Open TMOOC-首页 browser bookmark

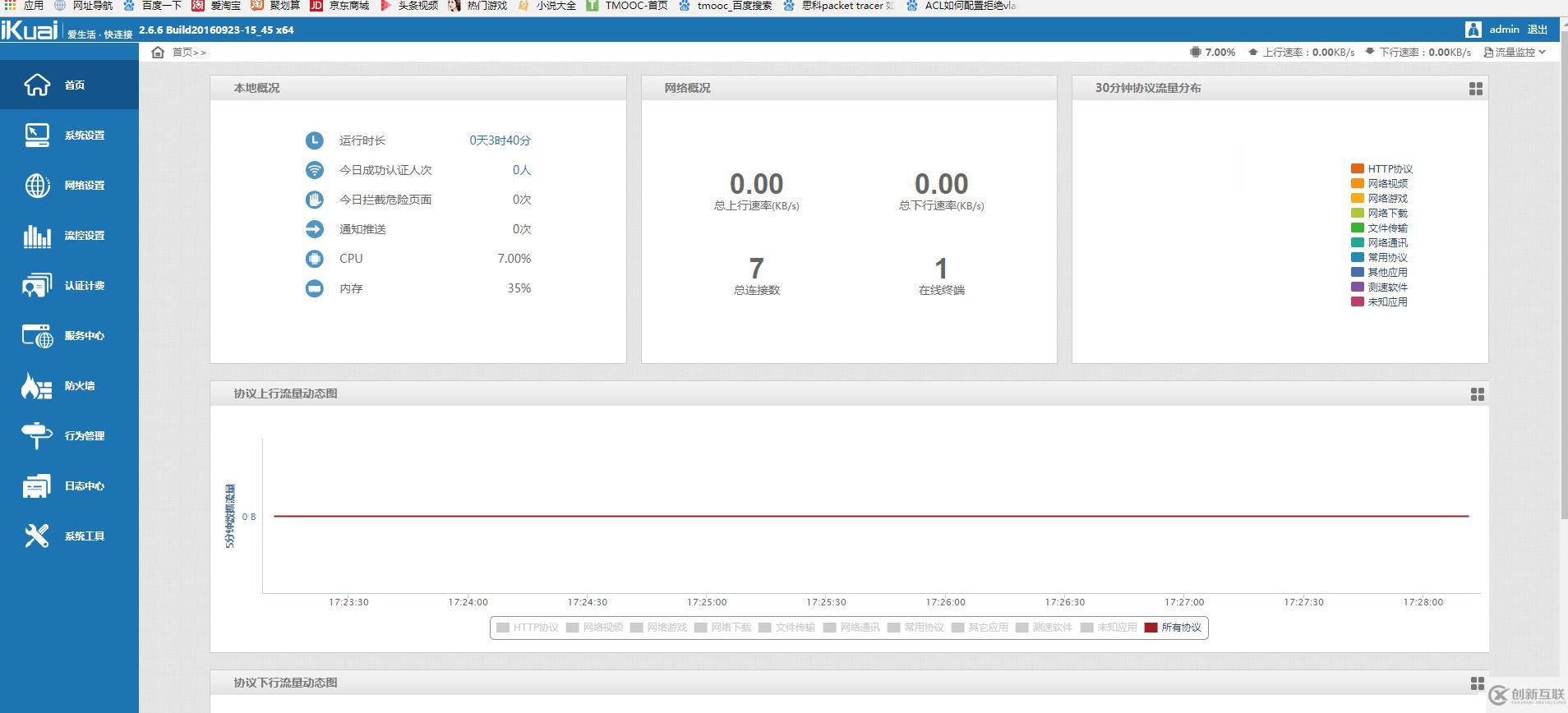coord(627,6)
